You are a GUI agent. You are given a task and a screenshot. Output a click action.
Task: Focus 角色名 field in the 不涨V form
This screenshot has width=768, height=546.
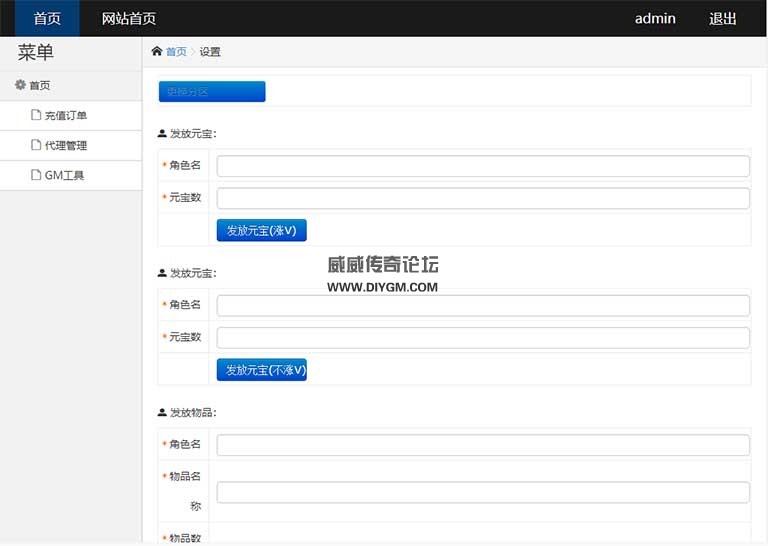[x=483, y=306]
